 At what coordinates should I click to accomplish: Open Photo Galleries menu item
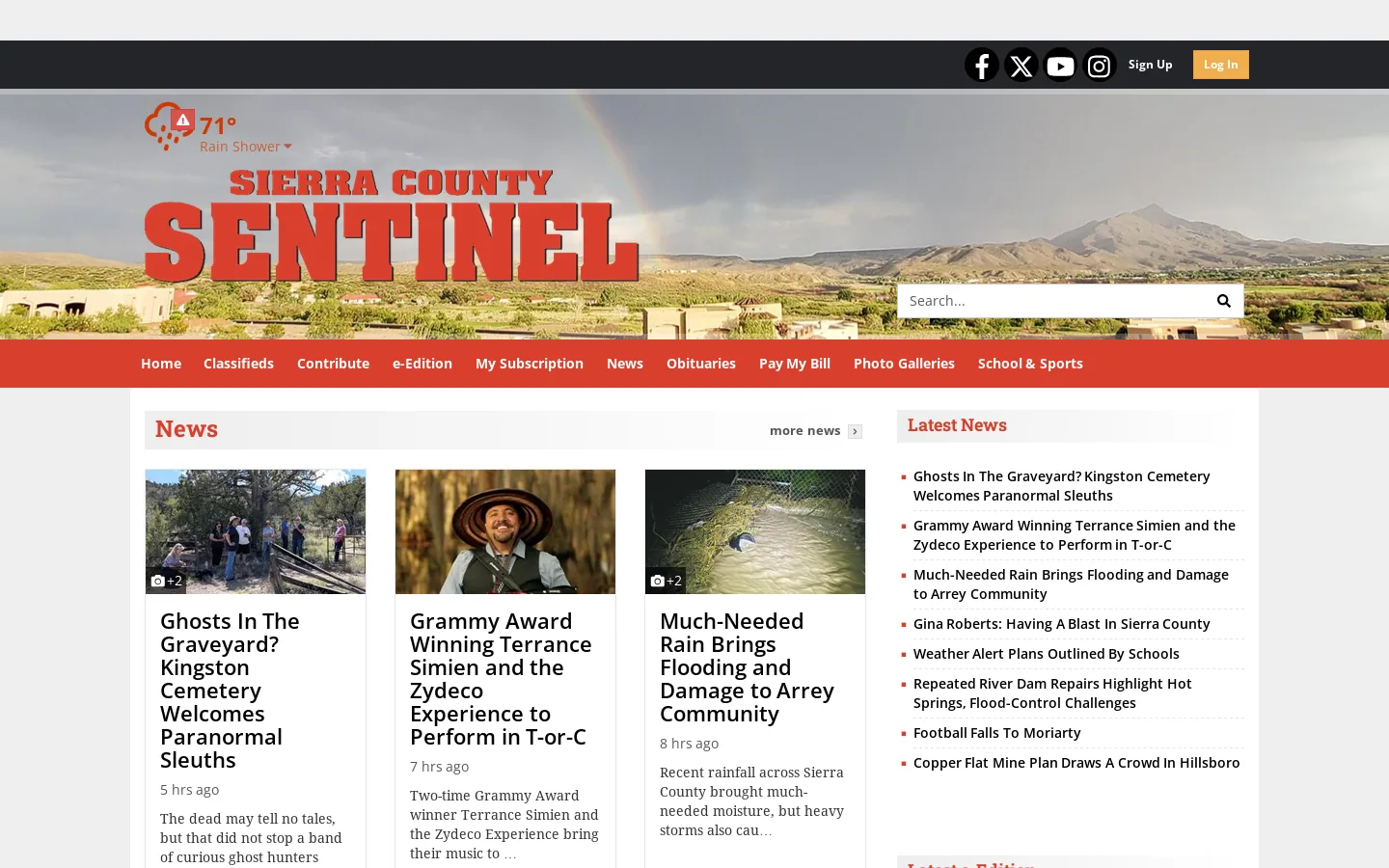(904, 364)
